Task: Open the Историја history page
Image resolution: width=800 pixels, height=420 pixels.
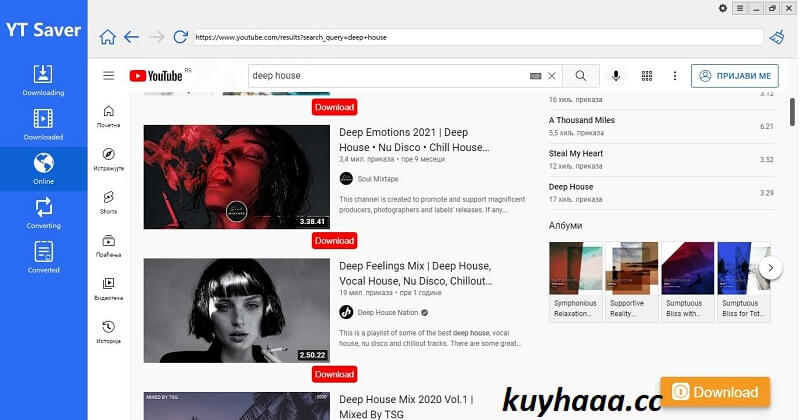Action: [109, 332]
